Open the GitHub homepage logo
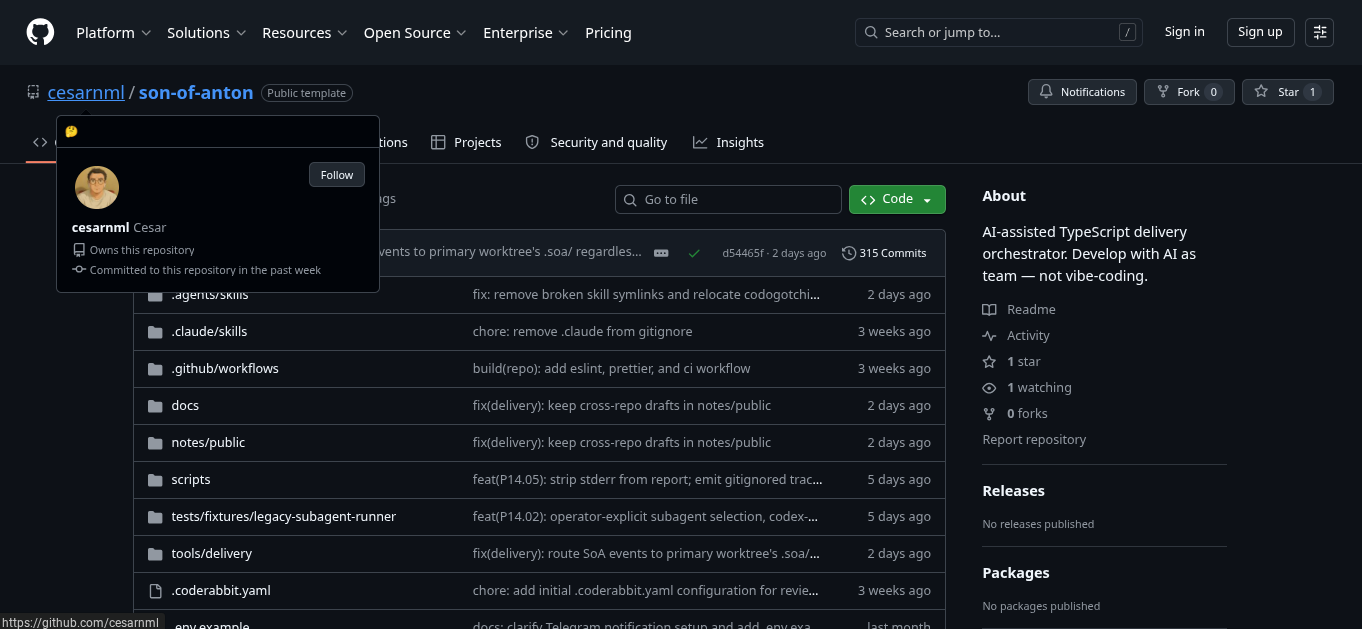Image resolution: width=1362 pixels, height=629 pixels. [x=40, y=32]
